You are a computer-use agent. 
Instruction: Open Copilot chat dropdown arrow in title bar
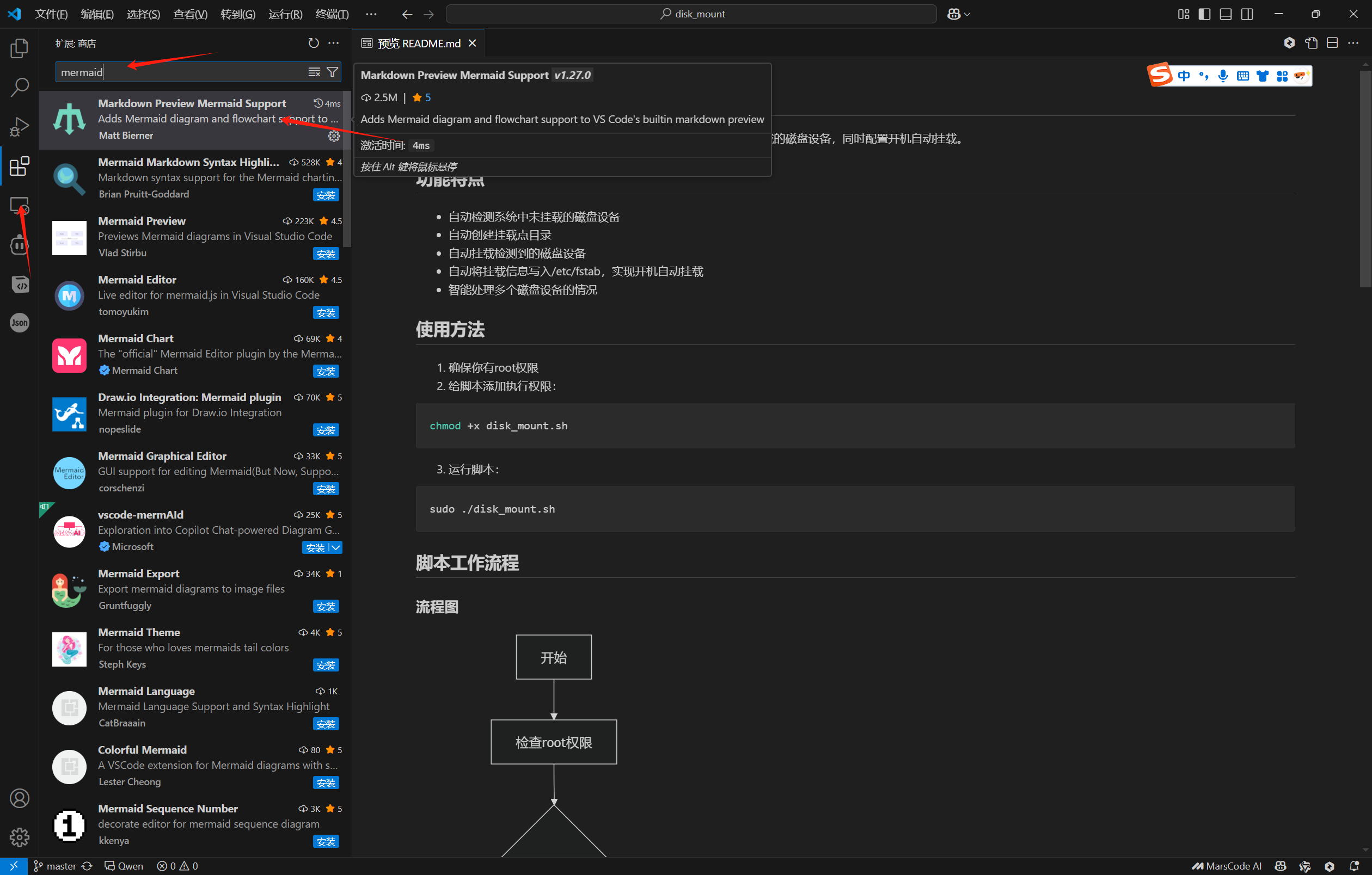pos(967,14)
